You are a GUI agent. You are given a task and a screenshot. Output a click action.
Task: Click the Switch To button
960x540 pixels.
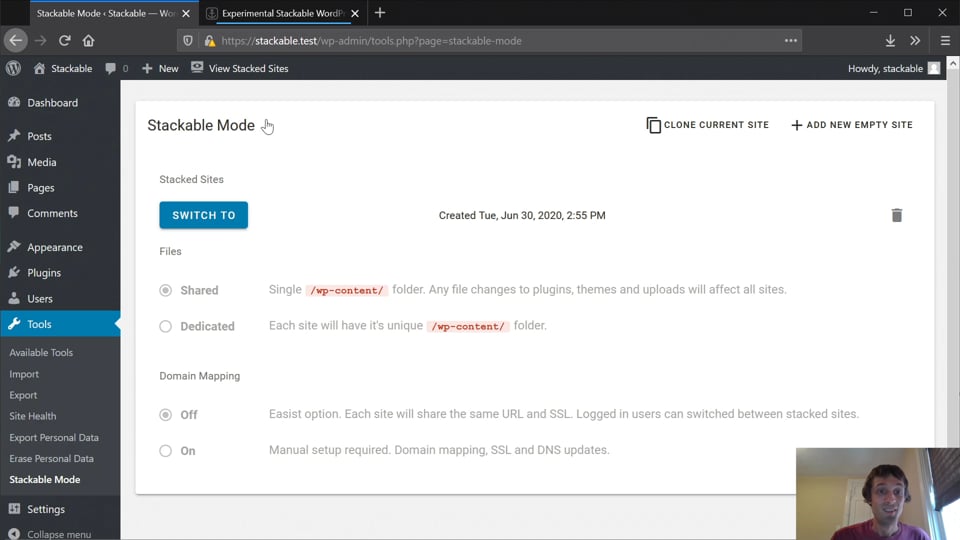pyautogui.click(x=203, y=215)
